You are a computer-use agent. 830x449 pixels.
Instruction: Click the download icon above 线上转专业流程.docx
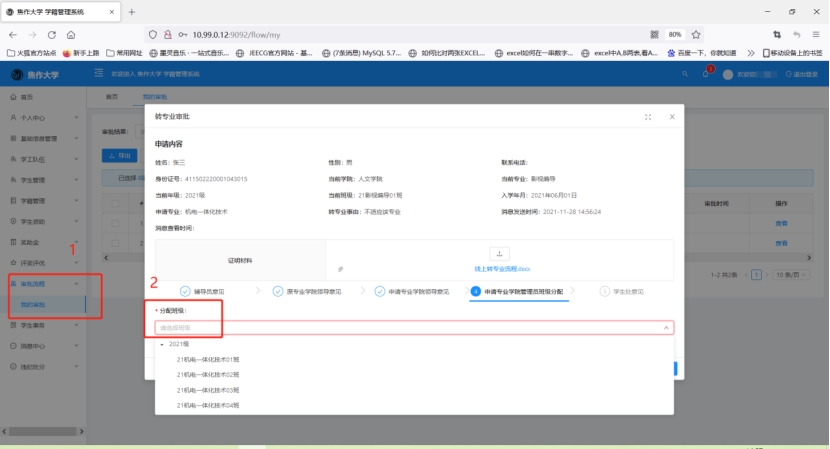(x=500, y=253)
